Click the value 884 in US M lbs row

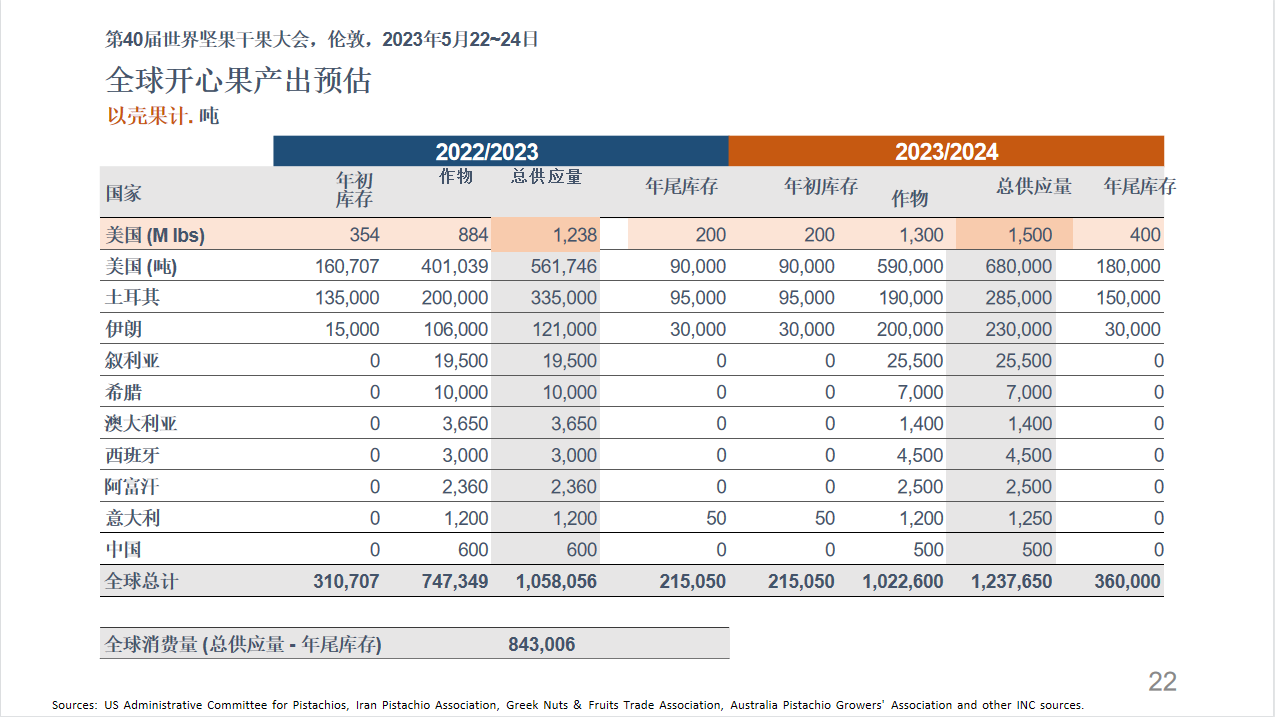(473, 235)
